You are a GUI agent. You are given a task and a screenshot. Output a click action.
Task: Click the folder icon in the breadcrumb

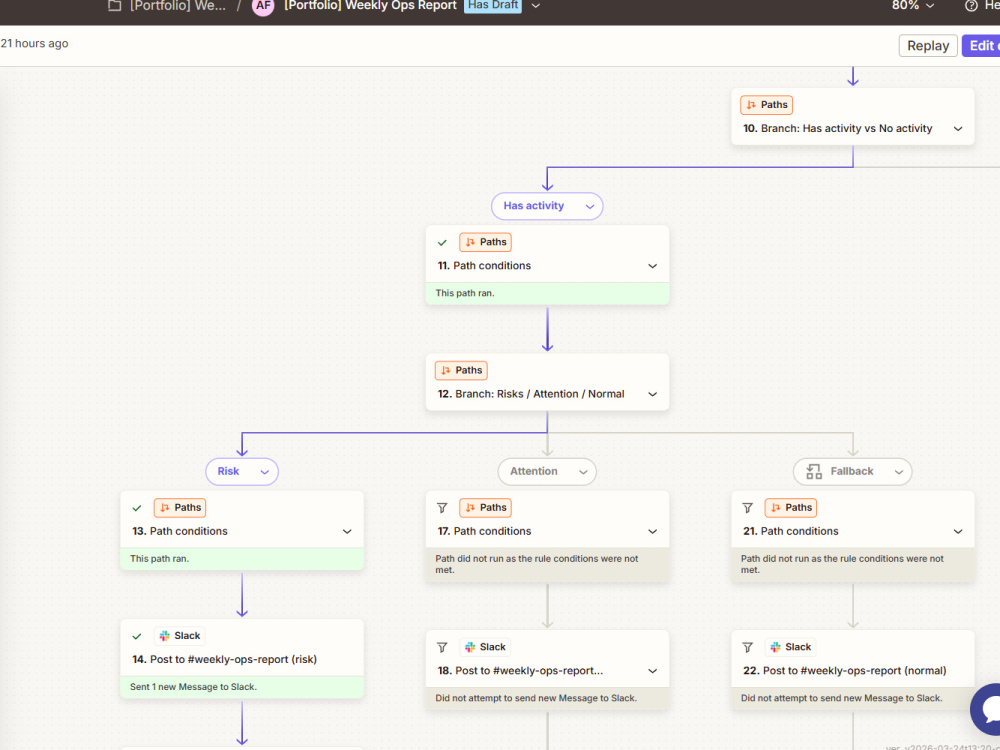click(x=114, y=6)
